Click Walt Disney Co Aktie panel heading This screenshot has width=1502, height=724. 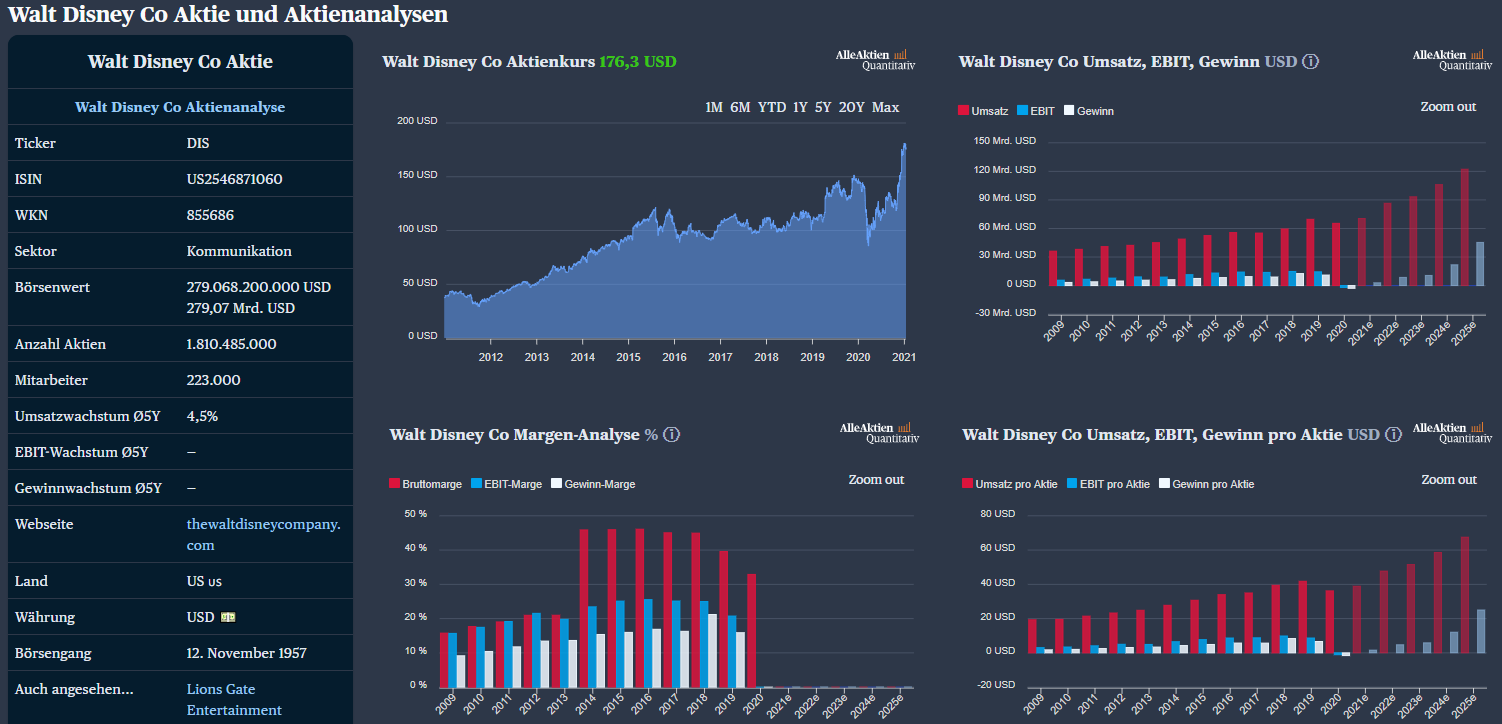[180, 62]
